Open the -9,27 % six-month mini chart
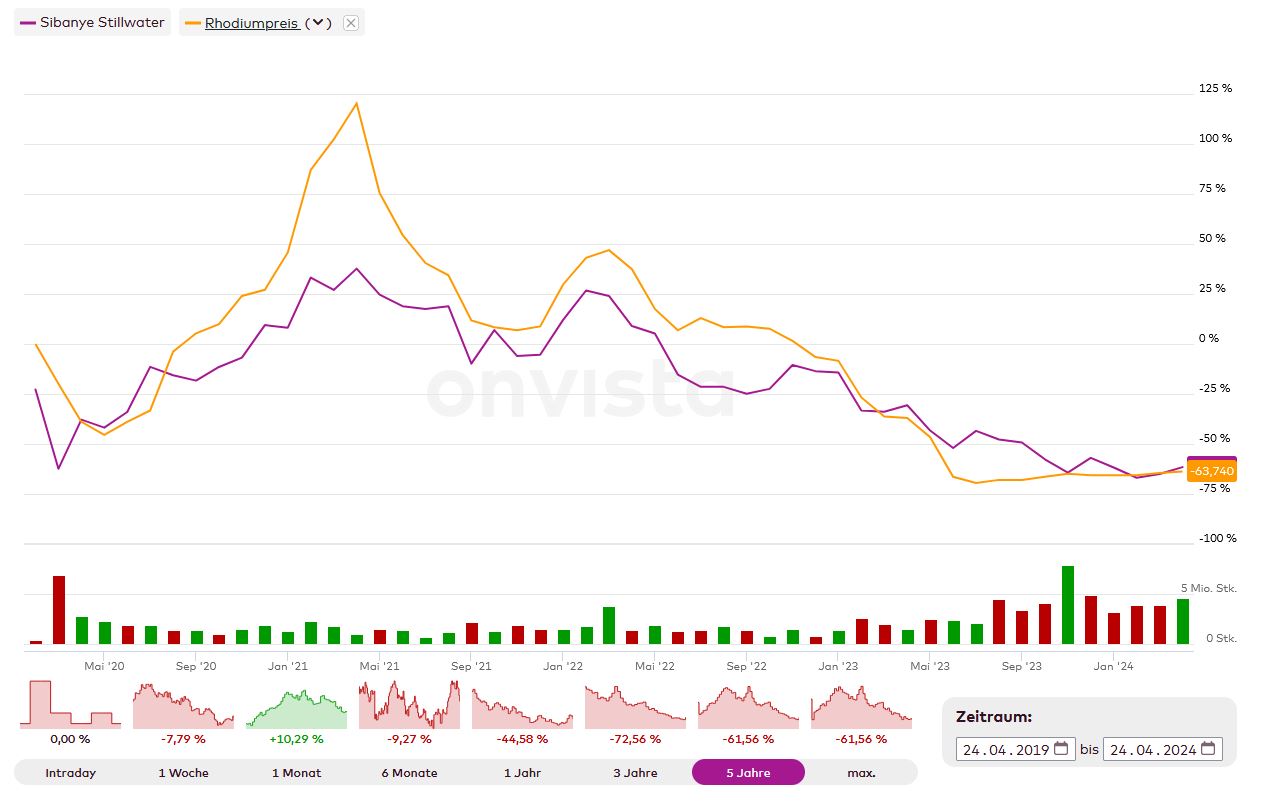The width and height of the screenshot is (1262, 805). tap(409, 704)
